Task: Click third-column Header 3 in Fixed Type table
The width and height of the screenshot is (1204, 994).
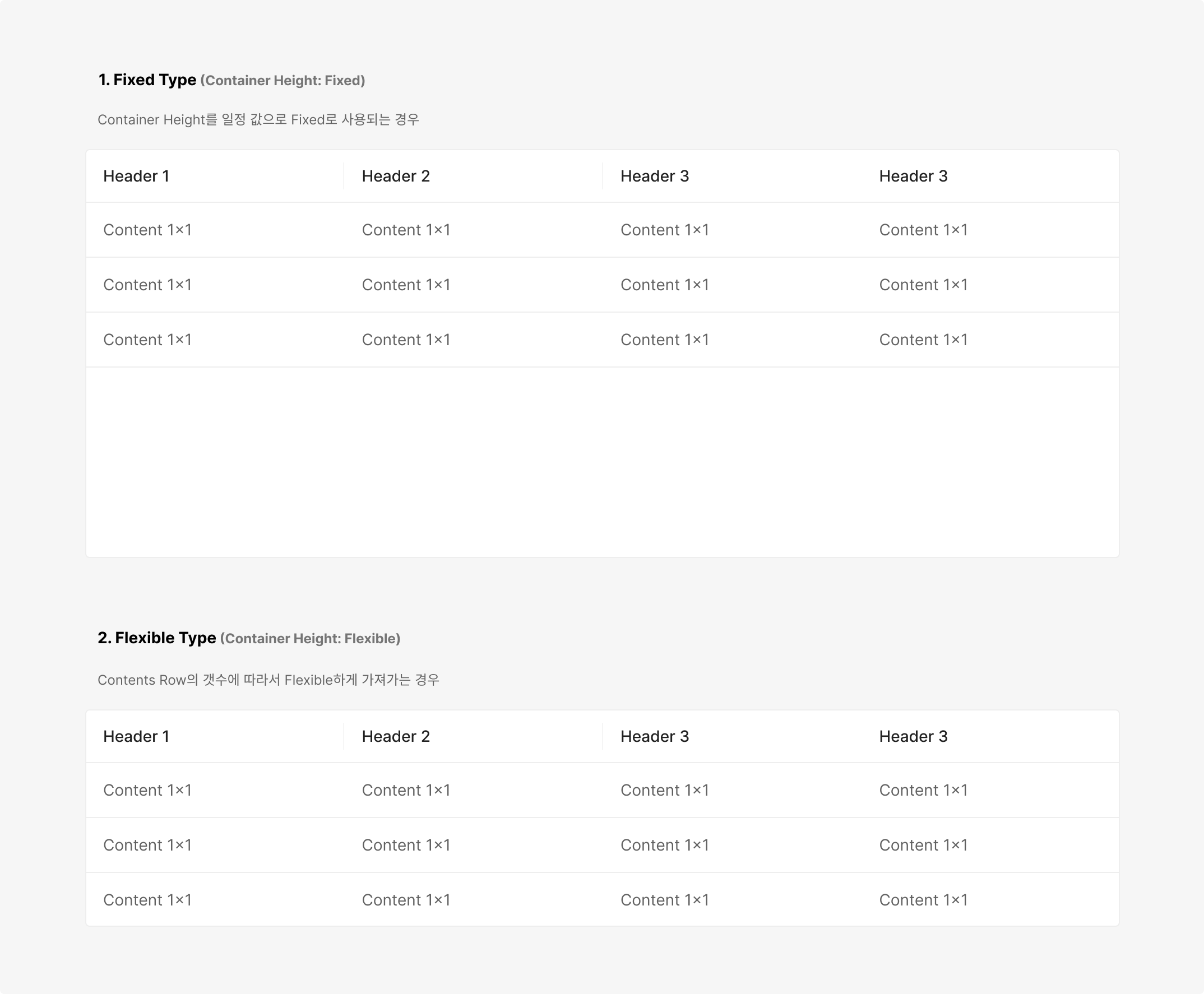Action: tap(655, 176)
